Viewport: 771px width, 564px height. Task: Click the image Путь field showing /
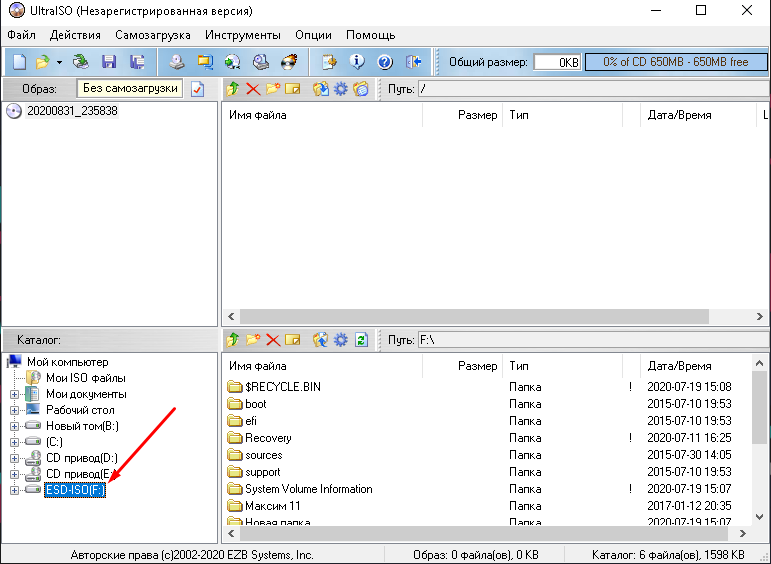click(x=593, y=89)
